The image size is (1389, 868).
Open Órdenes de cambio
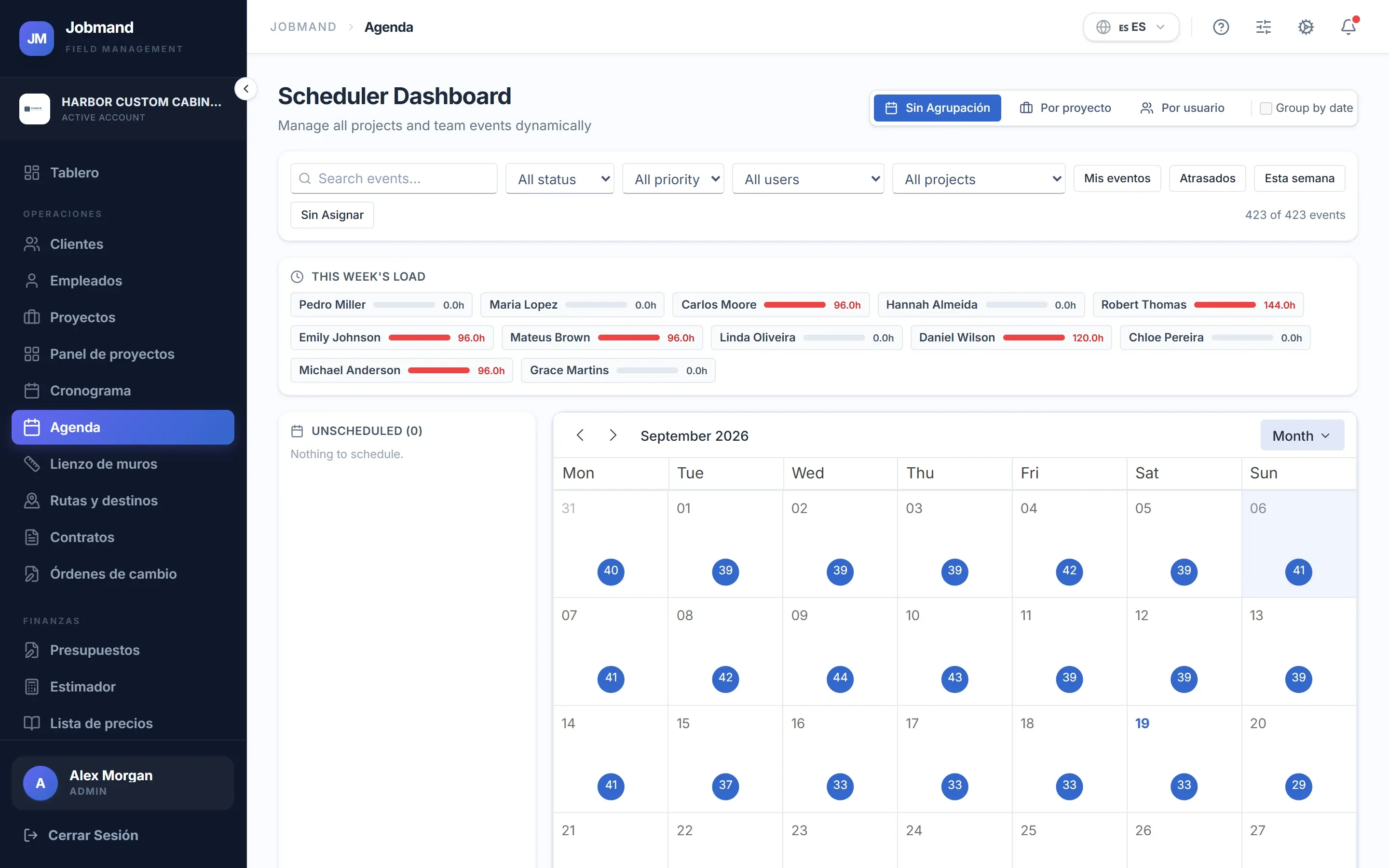pos(123,574)
